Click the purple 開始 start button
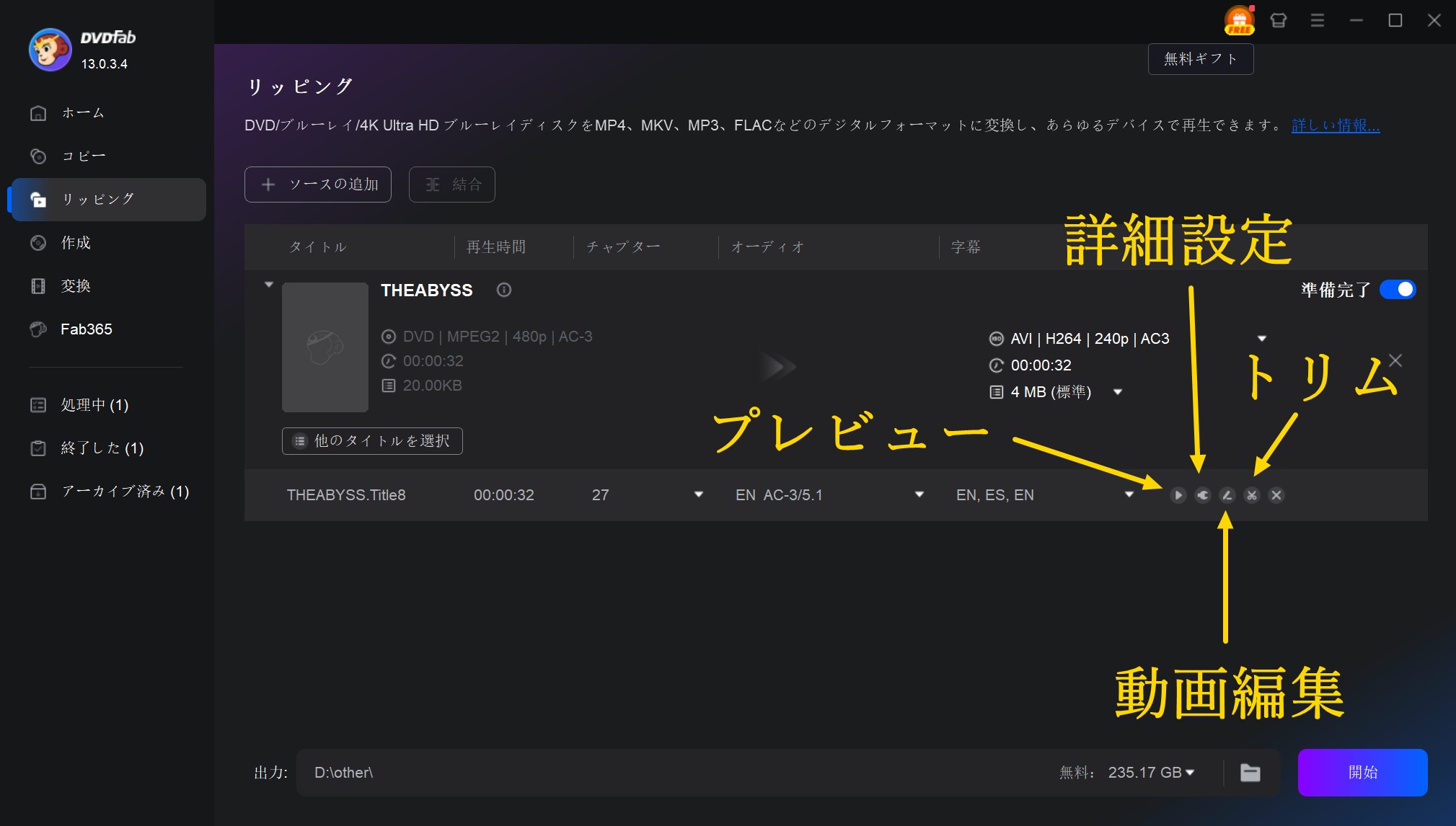The image size is (1456, 826). (x=1362, y=773)
